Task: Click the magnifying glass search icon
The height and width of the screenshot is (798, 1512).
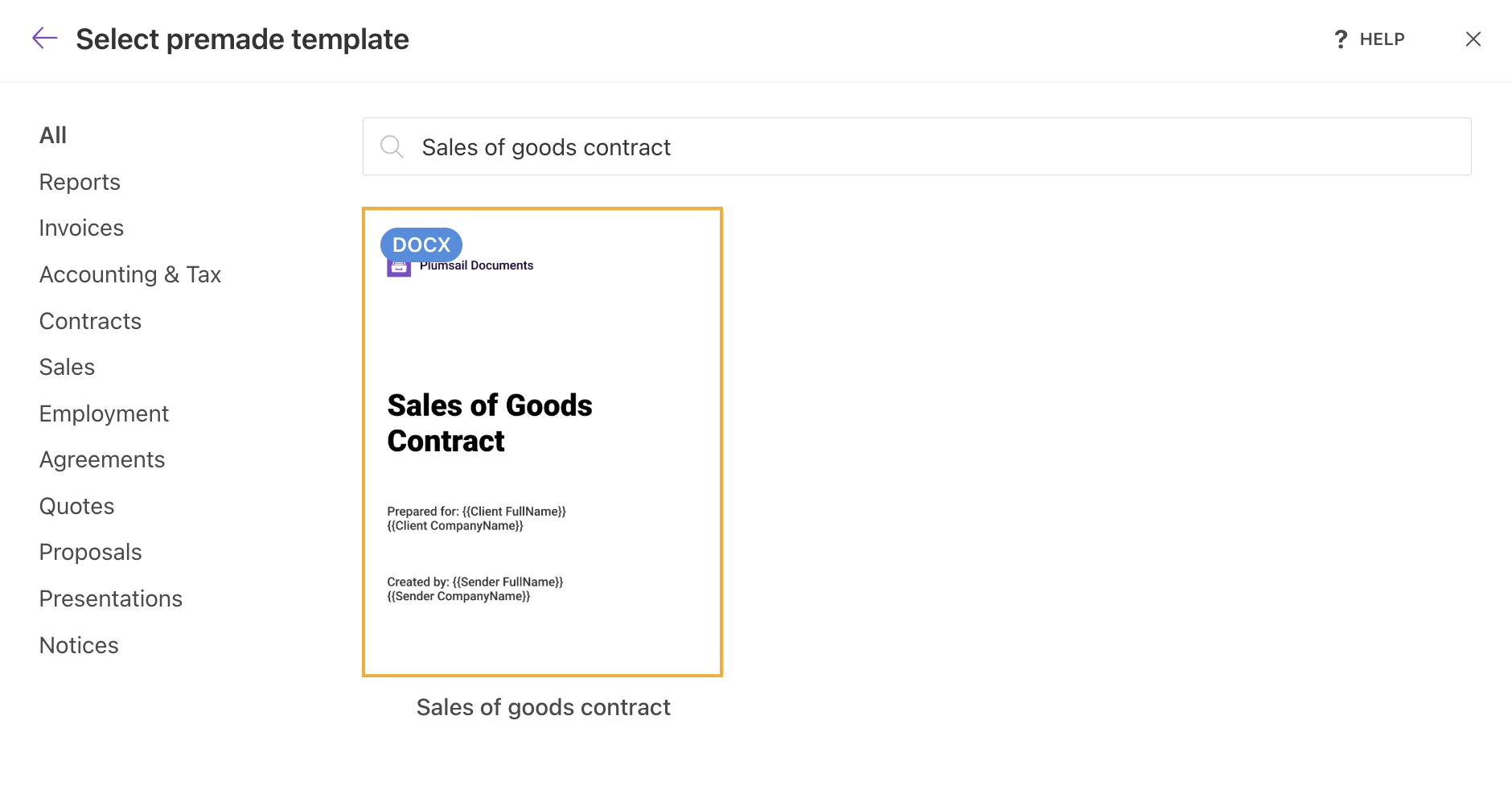Action: pos(392,146)
